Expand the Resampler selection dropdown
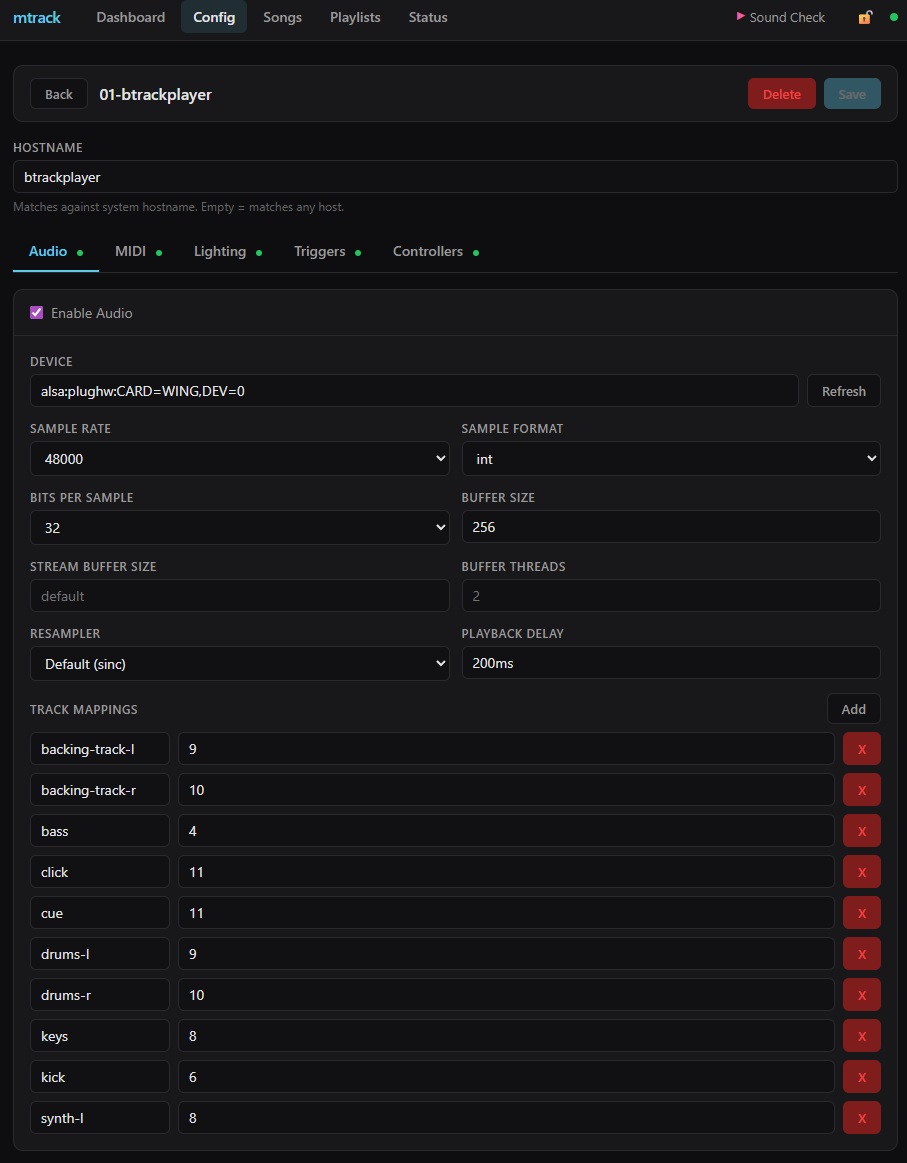907x1163 pixels. click(239, 663)
